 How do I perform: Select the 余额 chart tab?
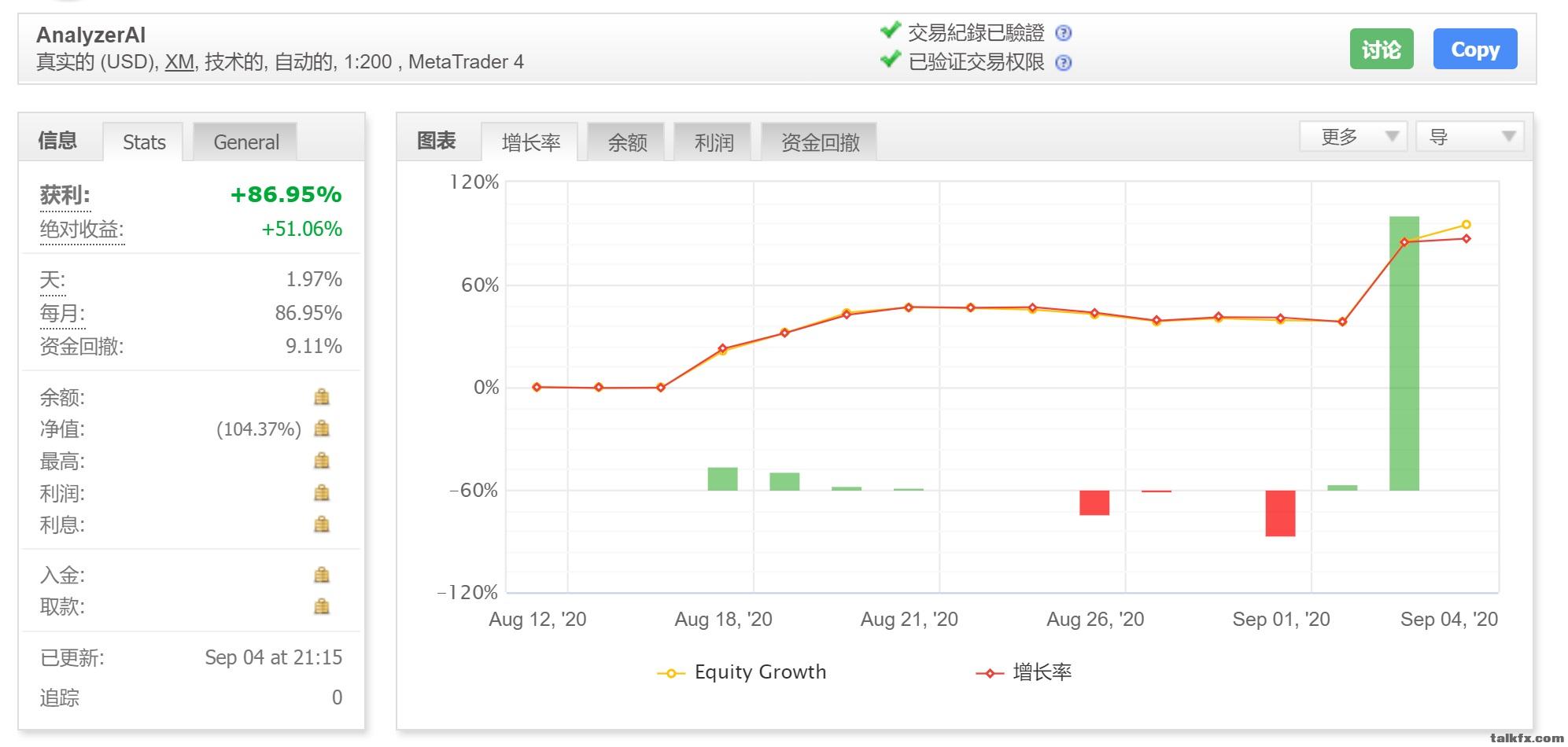coord(627,142)
